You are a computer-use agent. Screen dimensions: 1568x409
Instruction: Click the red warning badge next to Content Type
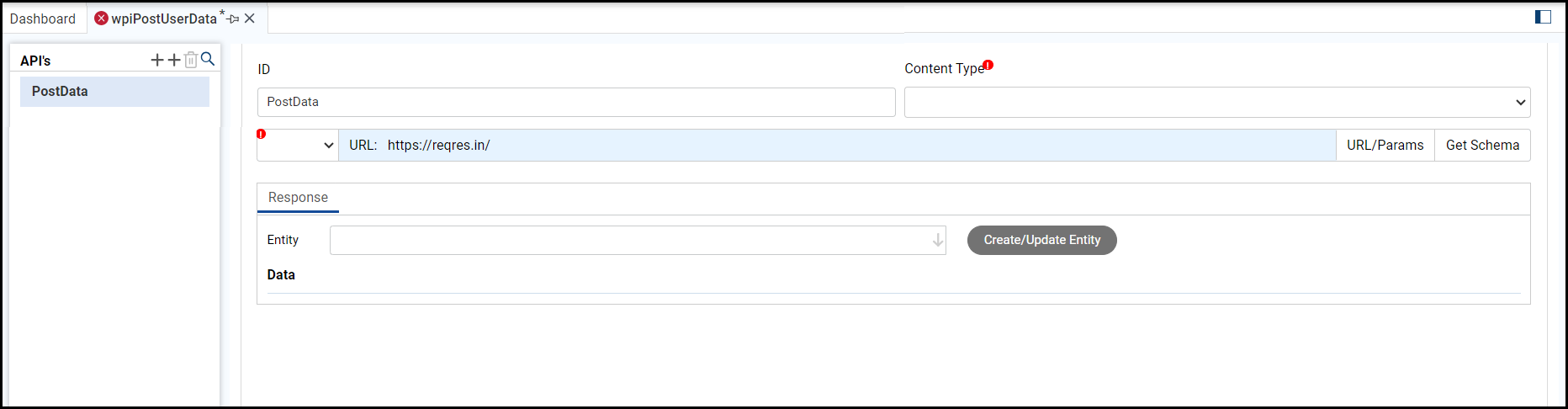tap(988, 65)
